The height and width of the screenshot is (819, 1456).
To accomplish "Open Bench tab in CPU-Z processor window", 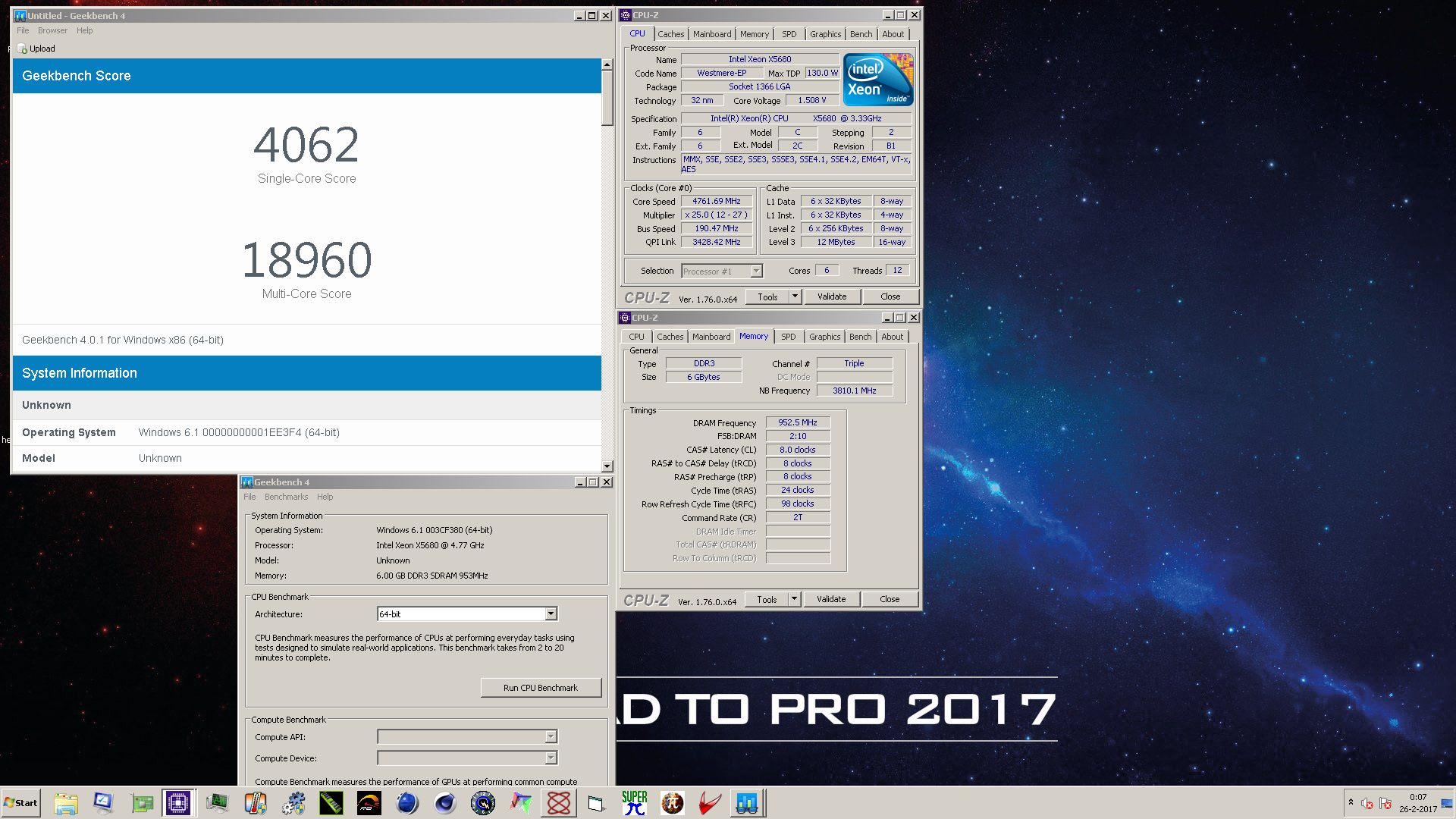I will click(861, 34).
